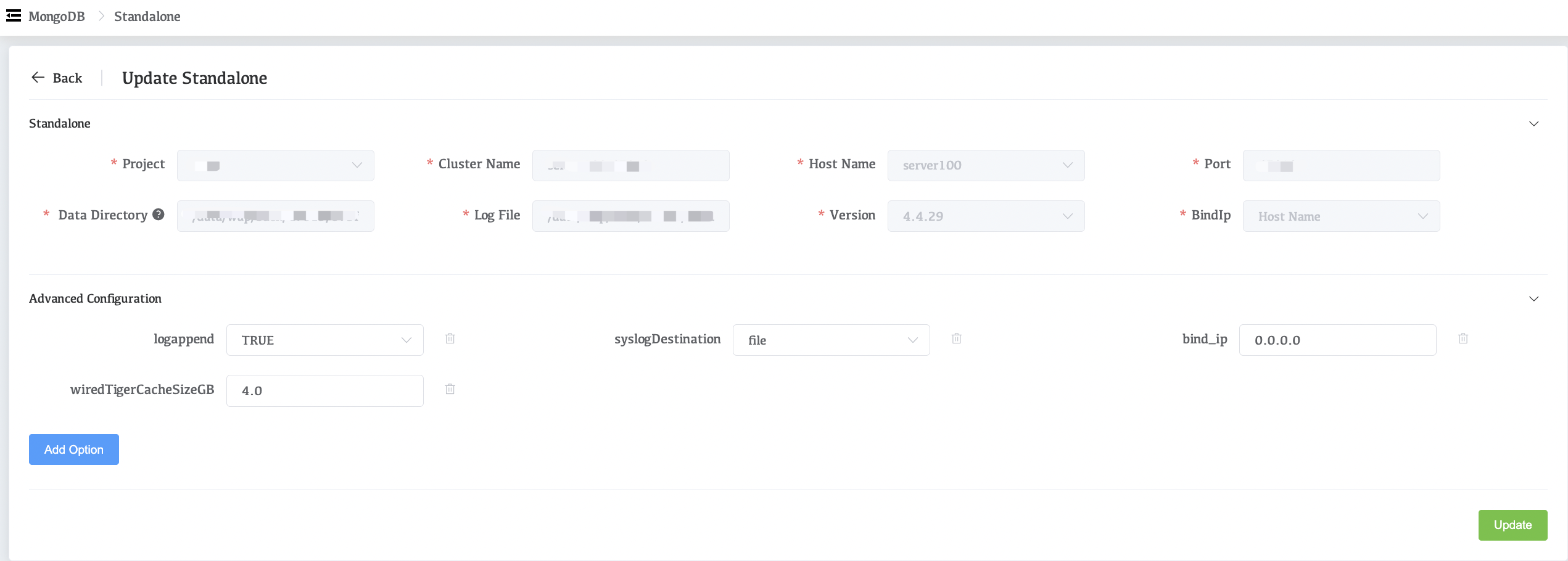The width and height of the screenshot is (1568, 561).
Task: Open the Version 4.4.29 dropdown
Action: pyautogui.click(x=986, y=216)
